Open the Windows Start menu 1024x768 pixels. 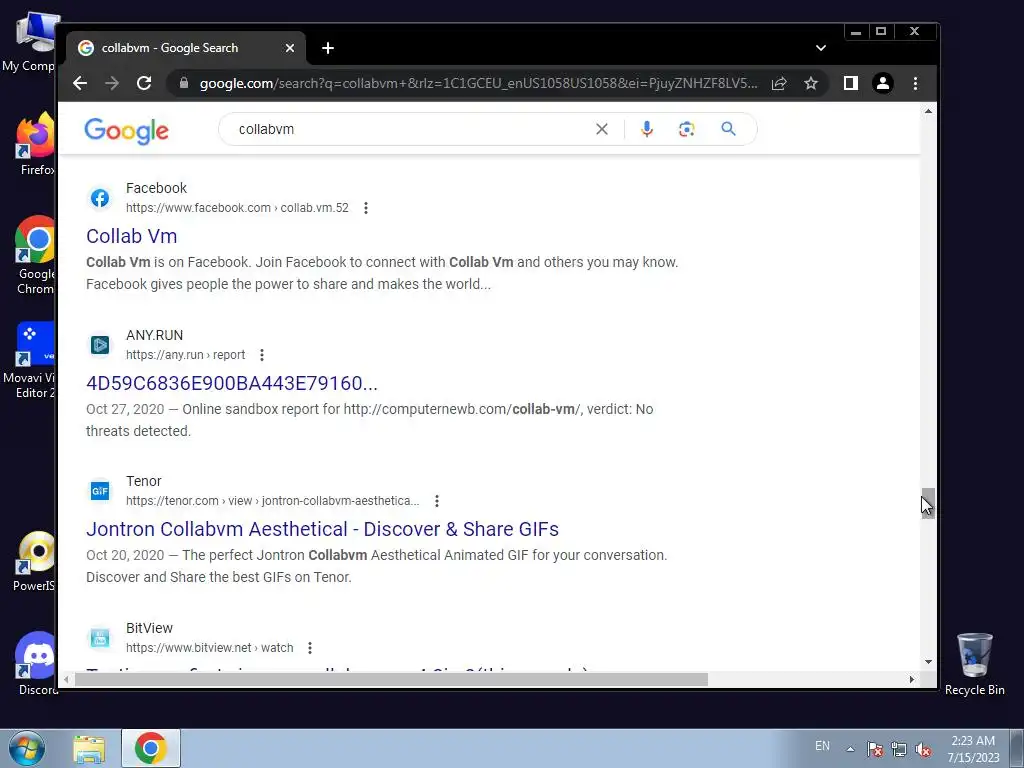coord(27,748)
